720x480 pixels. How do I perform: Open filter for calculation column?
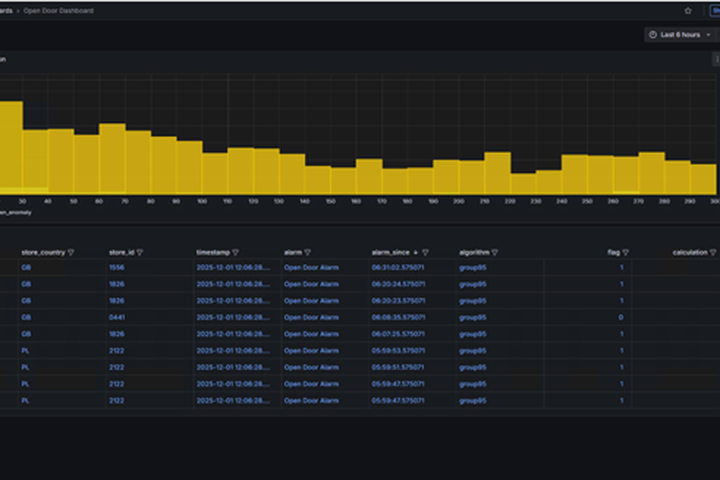click(713, 253)
